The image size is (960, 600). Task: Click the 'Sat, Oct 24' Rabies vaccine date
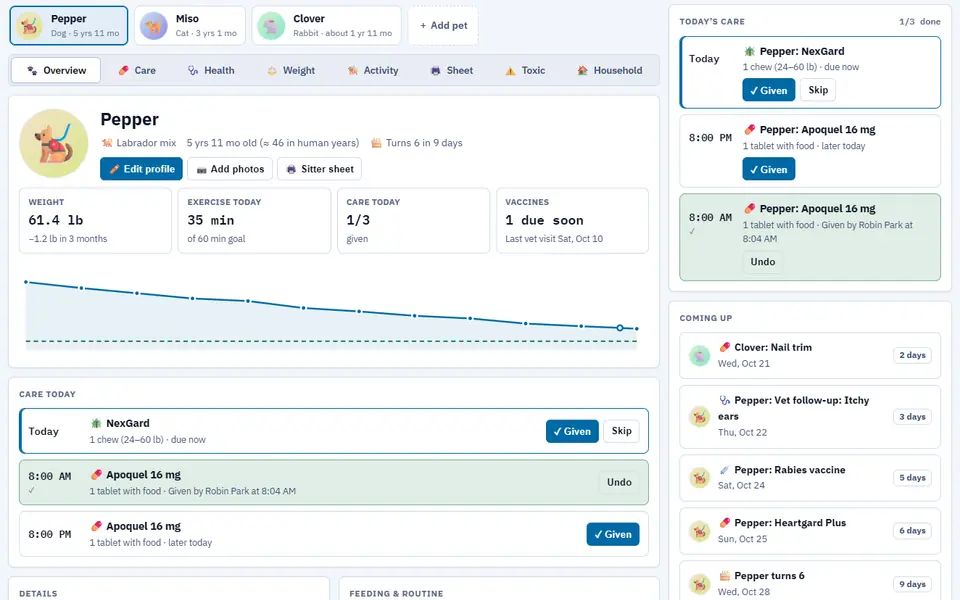[x=741, y=486]
